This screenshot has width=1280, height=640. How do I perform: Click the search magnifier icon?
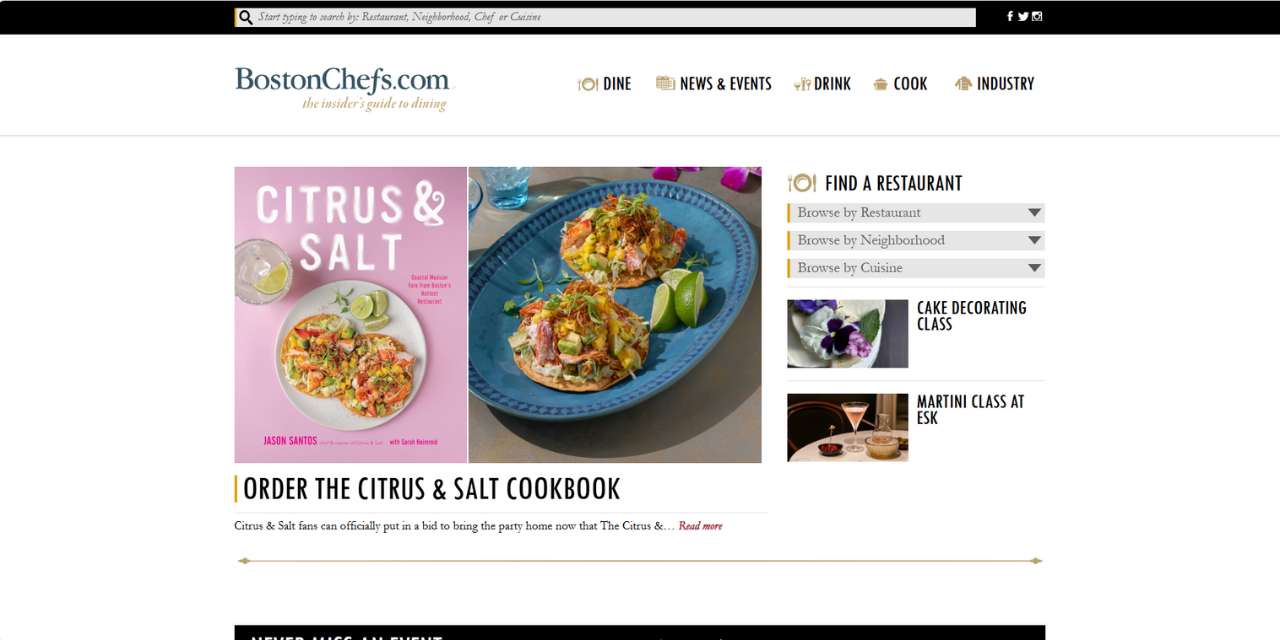(x=245, y=17)
